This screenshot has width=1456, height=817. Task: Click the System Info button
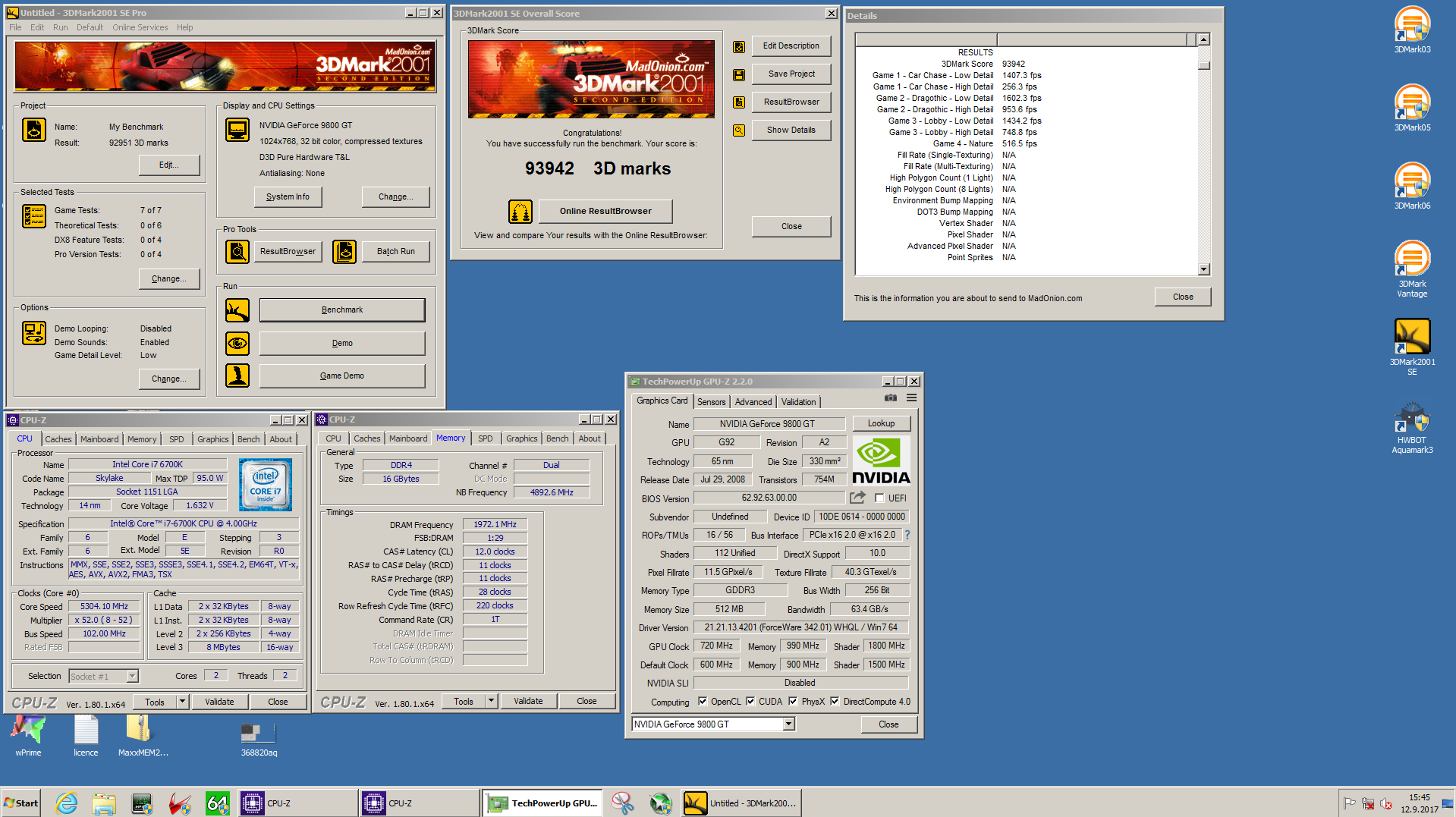(288, 197)
